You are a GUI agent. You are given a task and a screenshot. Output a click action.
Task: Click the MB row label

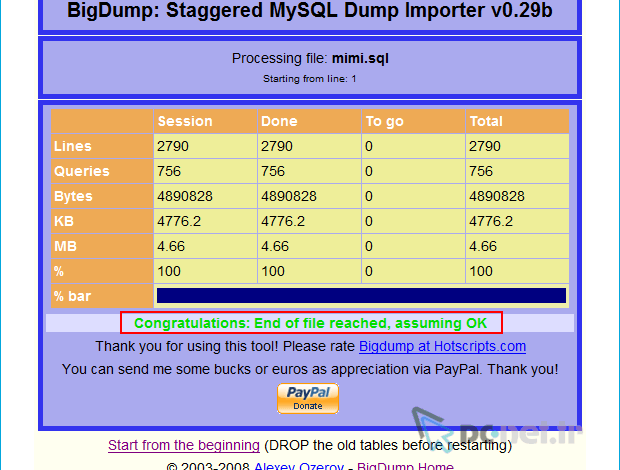[x=65, y=246]
